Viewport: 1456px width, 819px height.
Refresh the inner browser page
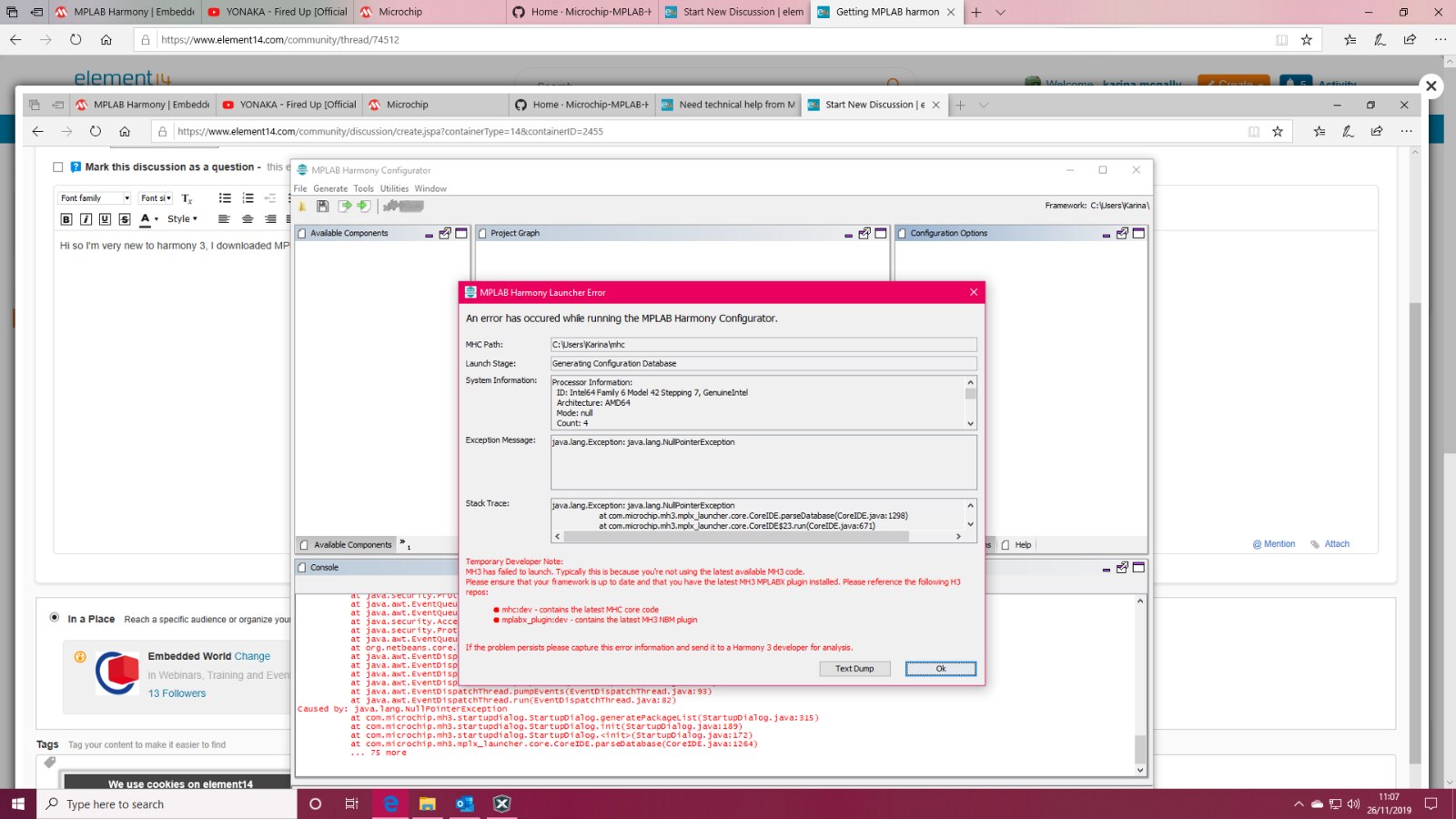96,132
